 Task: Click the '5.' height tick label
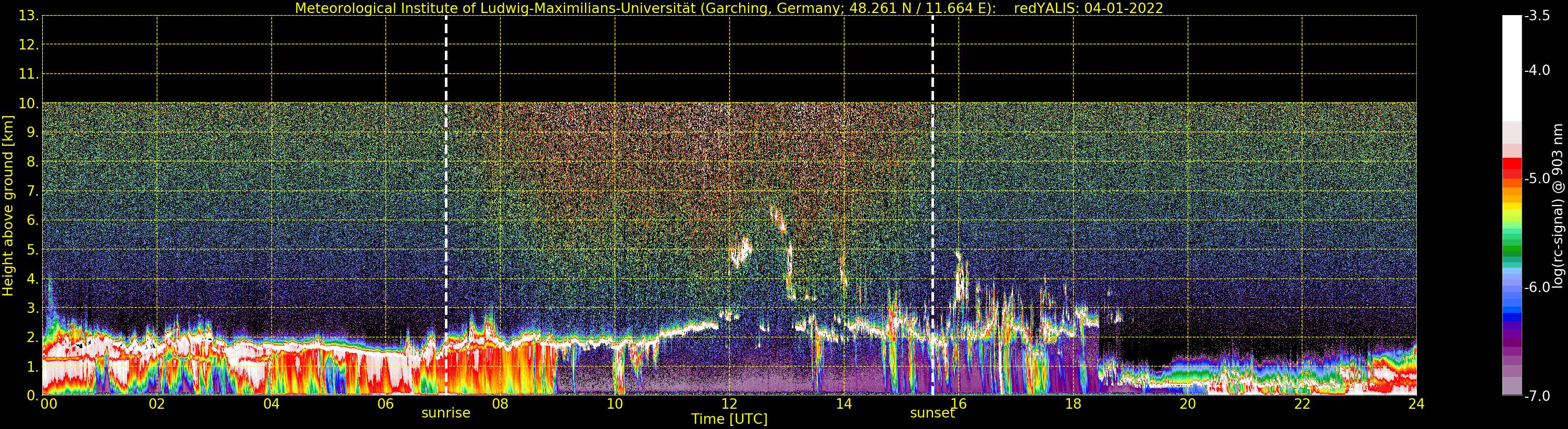coord(32,249)
